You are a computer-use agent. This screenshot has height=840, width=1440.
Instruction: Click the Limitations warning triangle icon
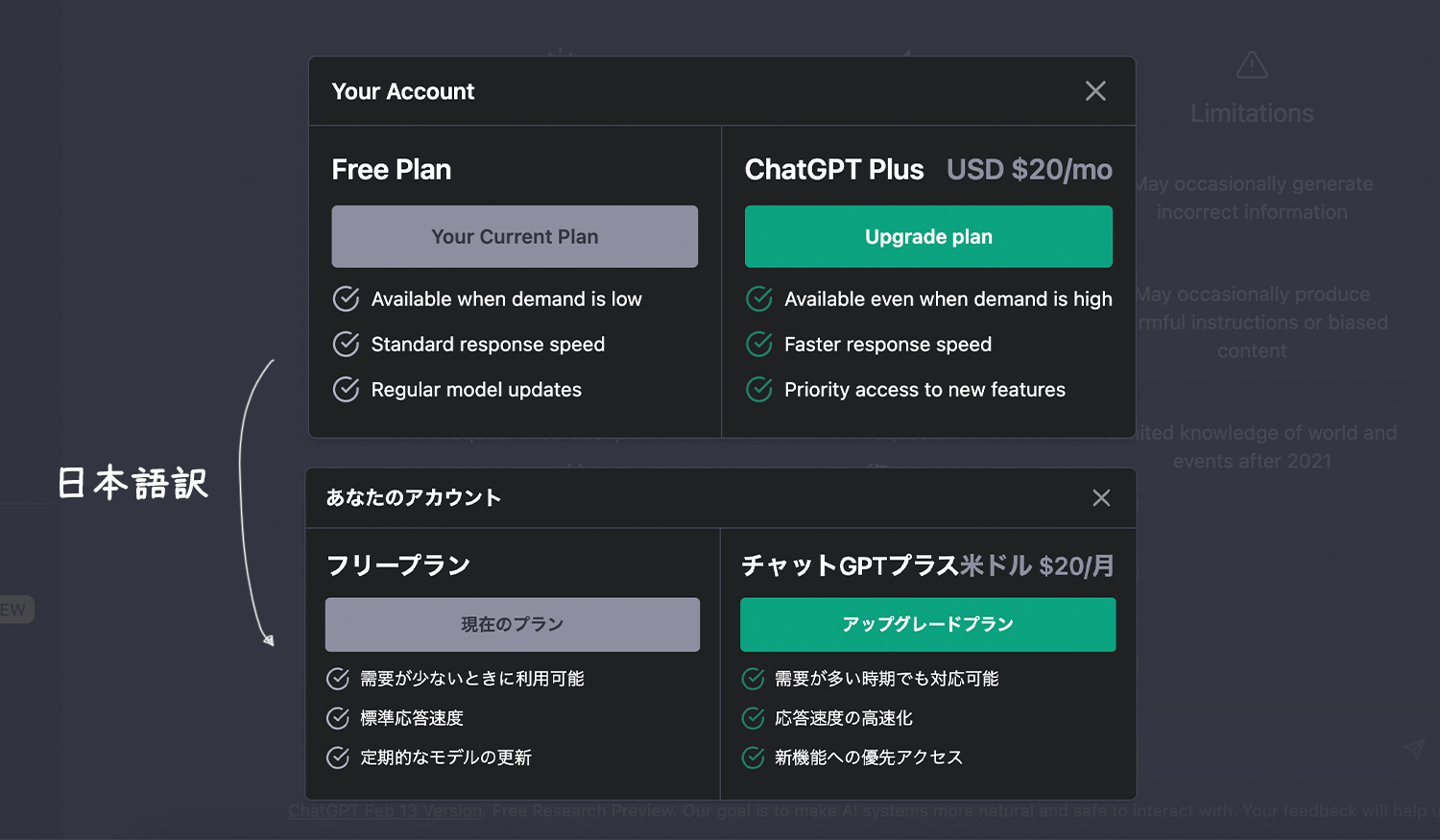[x=1251, y=63]
